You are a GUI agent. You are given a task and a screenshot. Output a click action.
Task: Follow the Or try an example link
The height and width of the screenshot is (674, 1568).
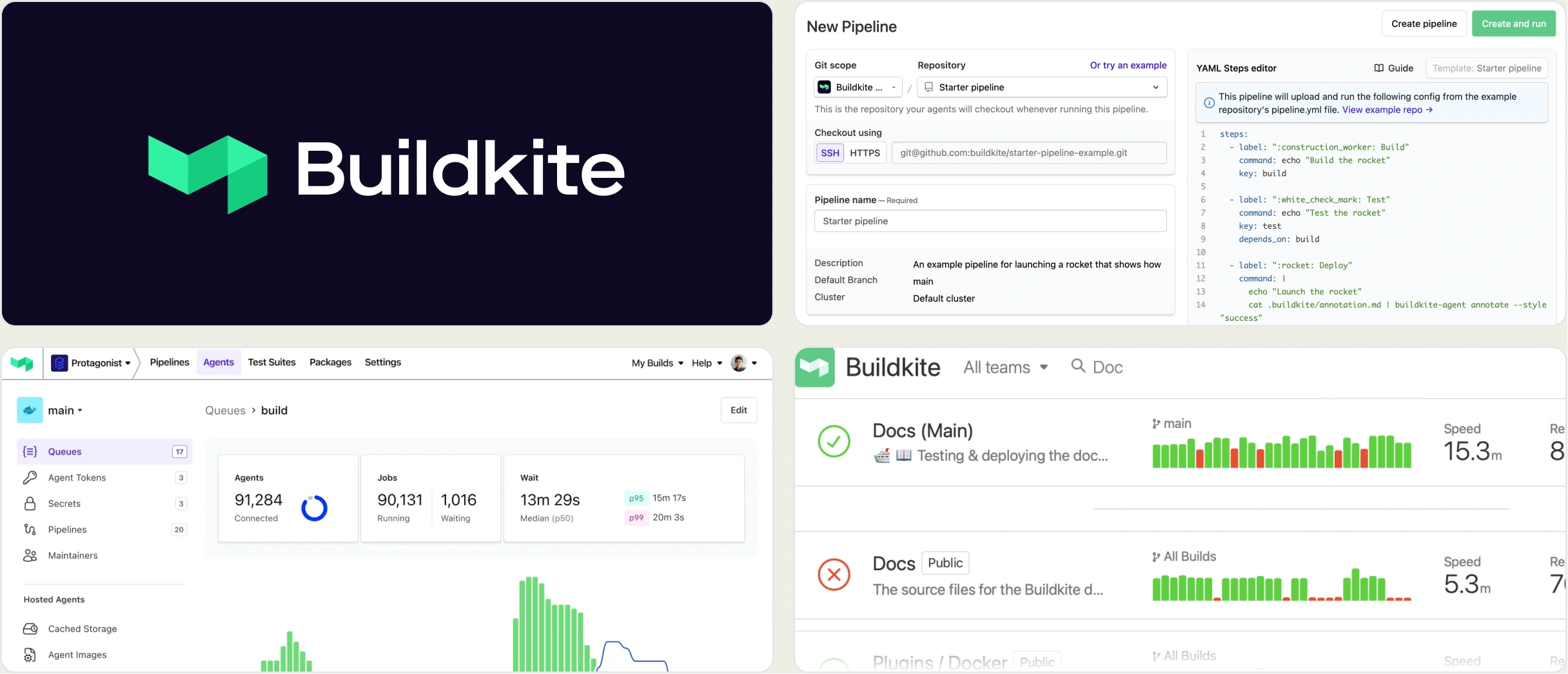point(1128,65)
